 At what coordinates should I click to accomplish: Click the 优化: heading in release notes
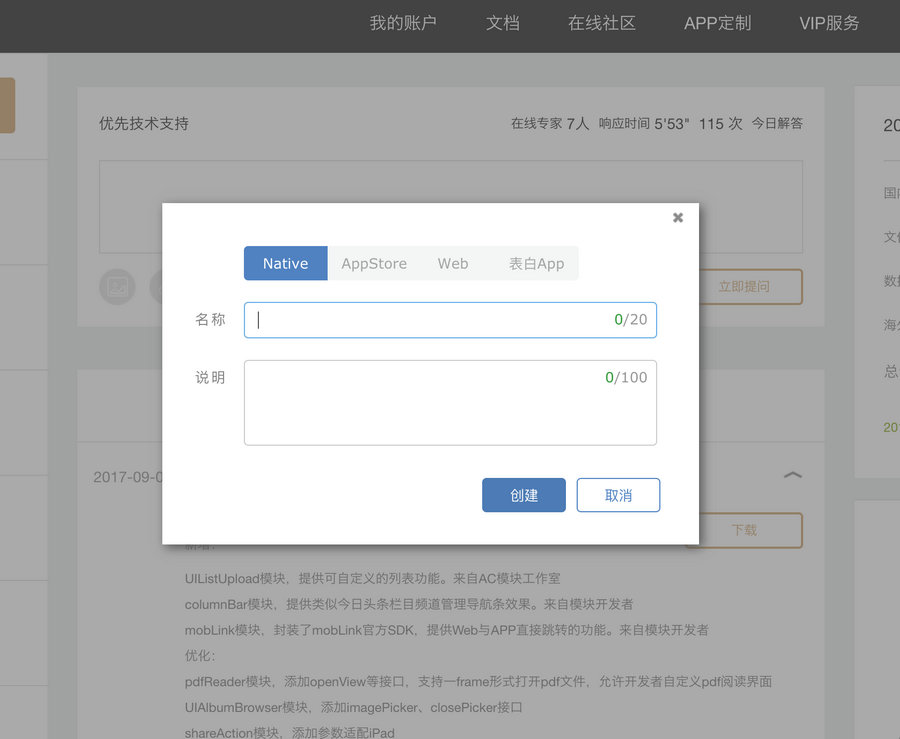click(200, 656)
